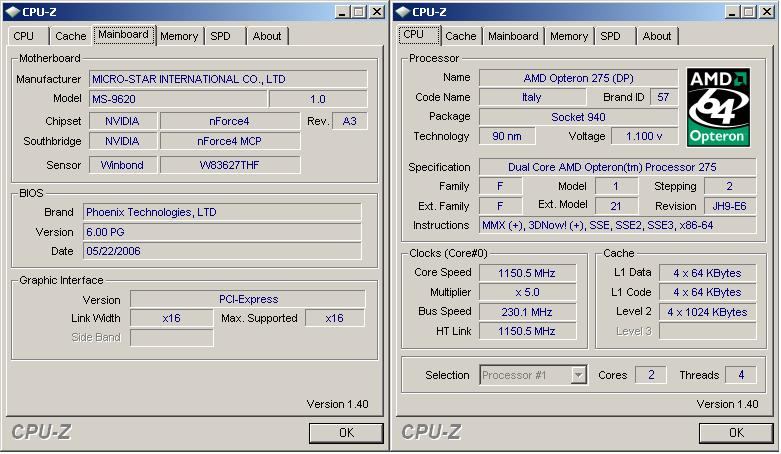
Task: Click the L1 Code 4 x 64 KBytes value
Action: (x=707, y=292)
